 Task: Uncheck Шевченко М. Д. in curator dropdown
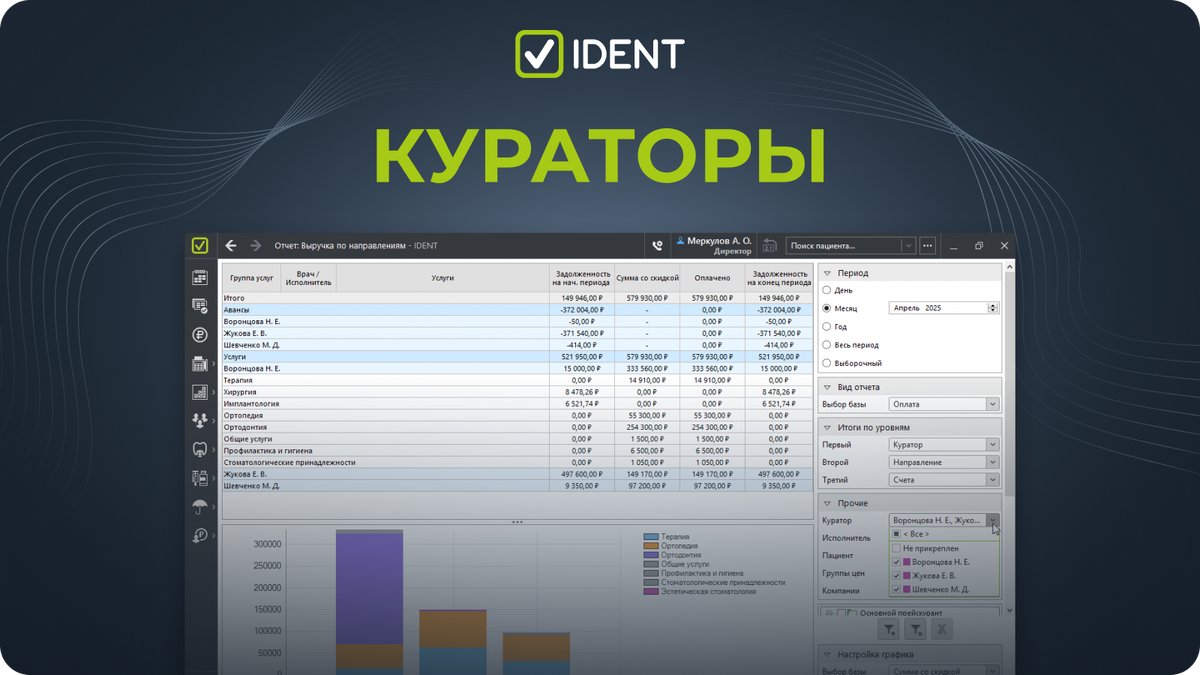coord(897,590)
